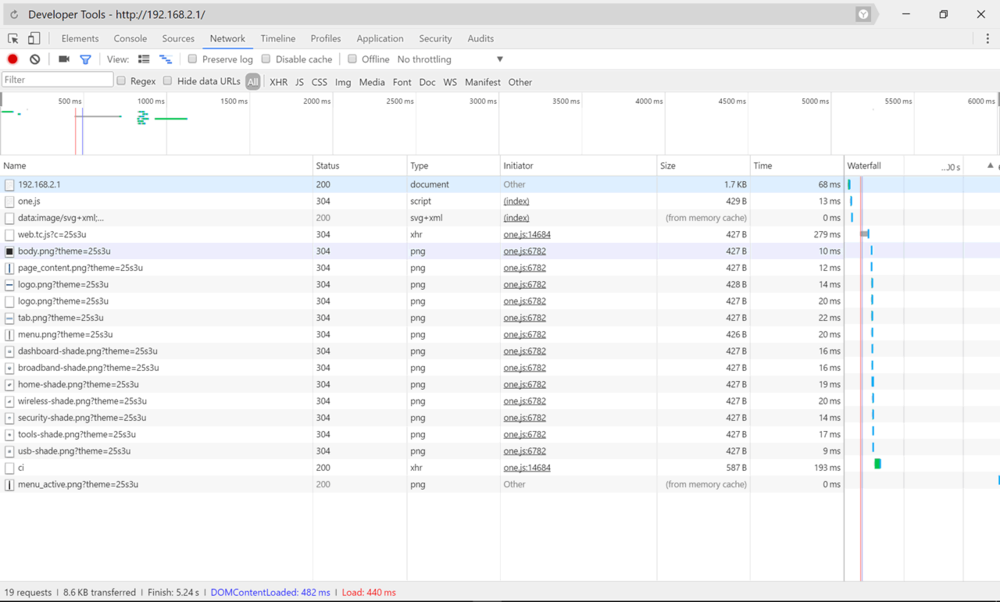This screenshot has height=602, width=1000.
Task: Click the capture screenshots camera icon
Action: (64, 59)
